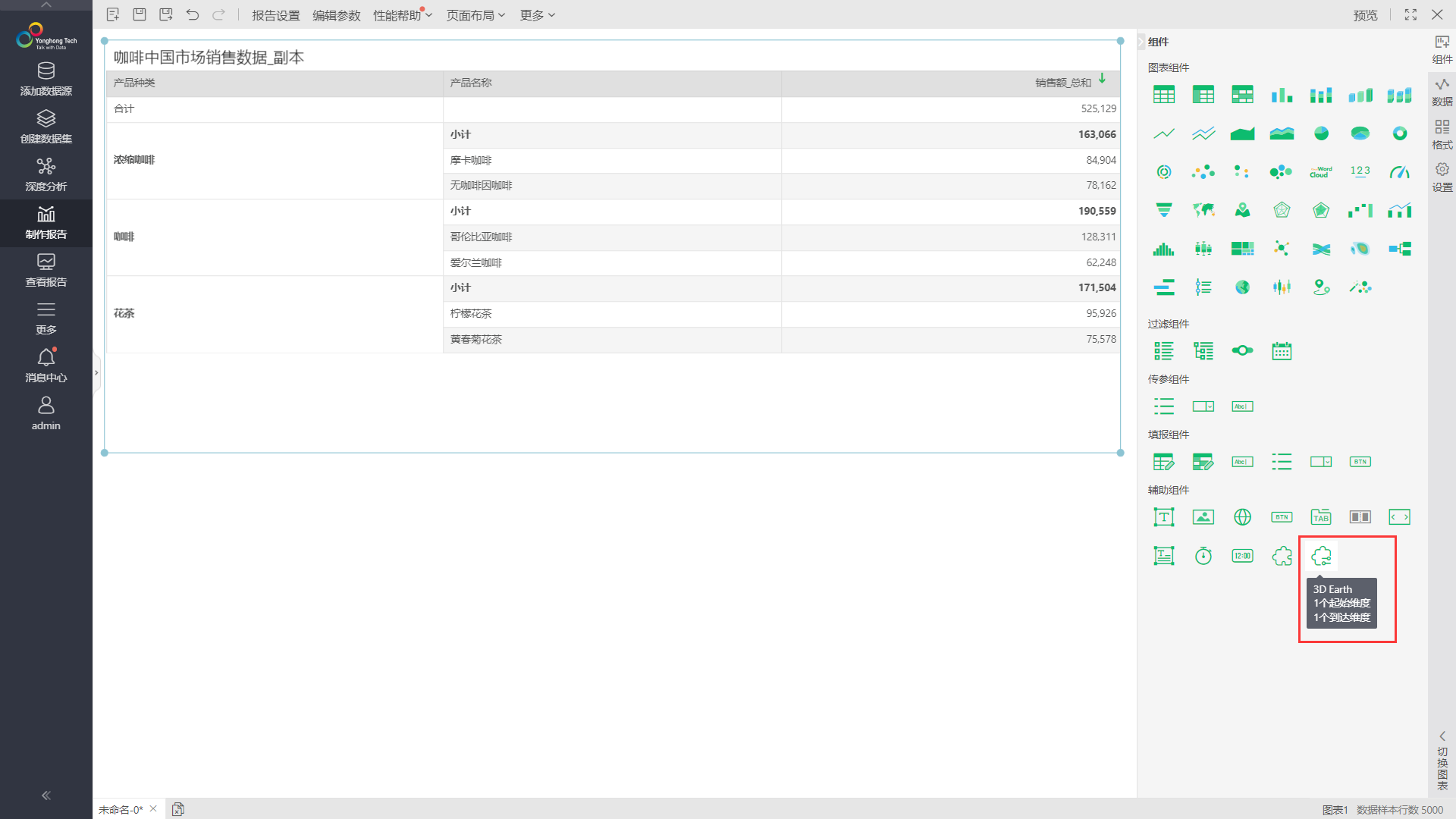
Task: Expand the left sidebar handle
Action: pos(96,373)
